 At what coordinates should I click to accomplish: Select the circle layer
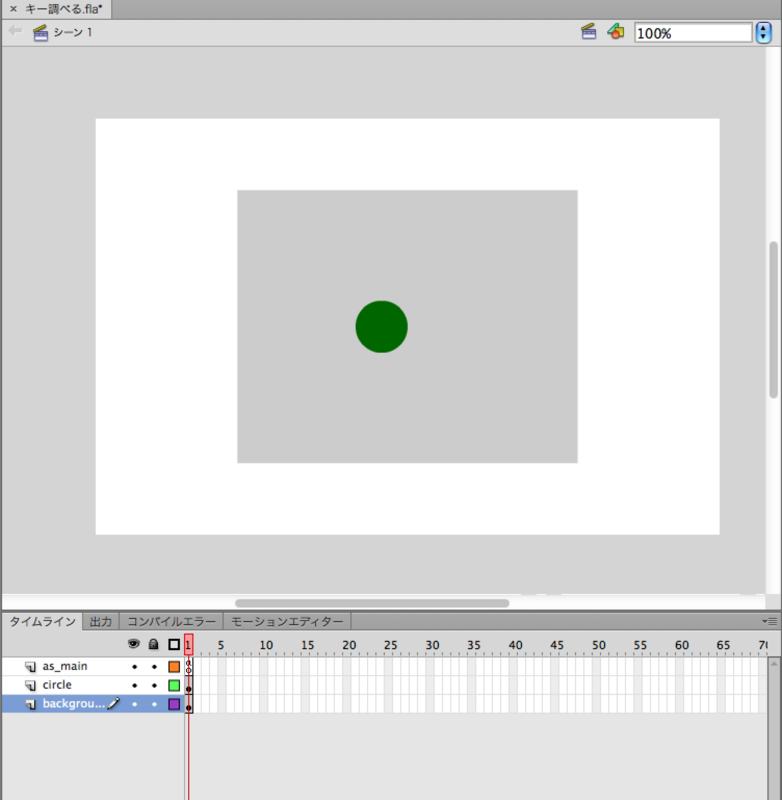57,685
